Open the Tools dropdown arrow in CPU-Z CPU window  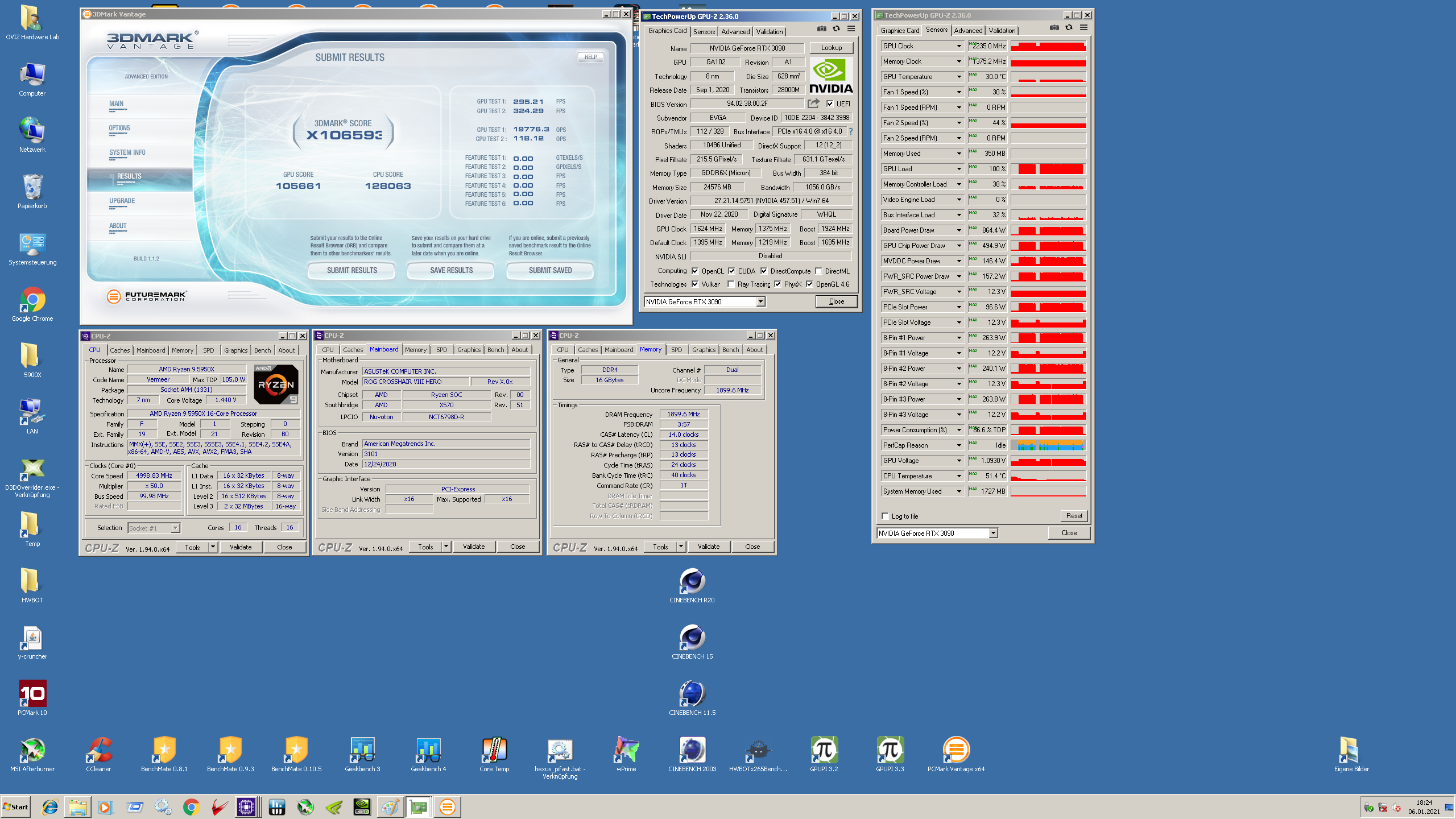pos(213,547)
